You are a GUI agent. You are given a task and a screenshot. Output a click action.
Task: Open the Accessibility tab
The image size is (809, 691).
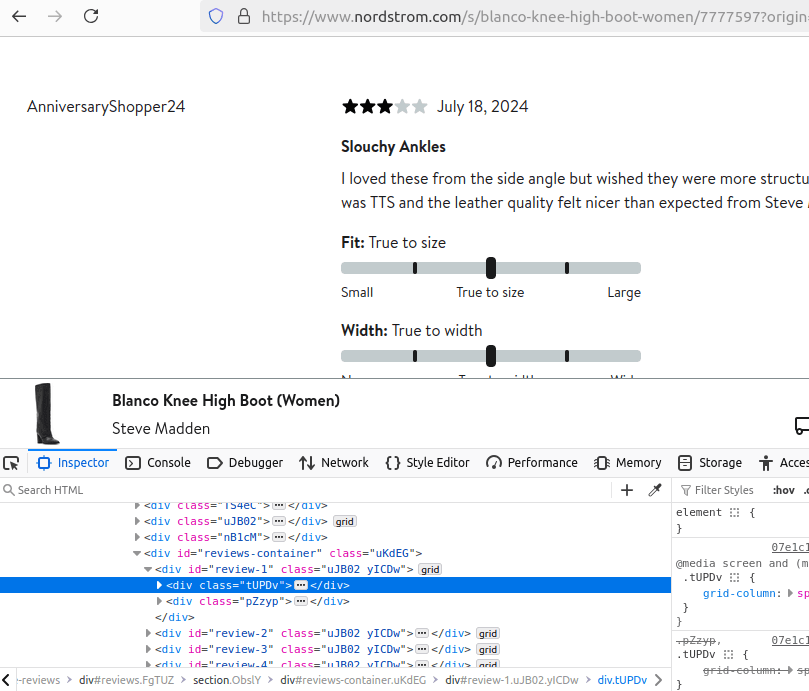(x=783, y=463)
